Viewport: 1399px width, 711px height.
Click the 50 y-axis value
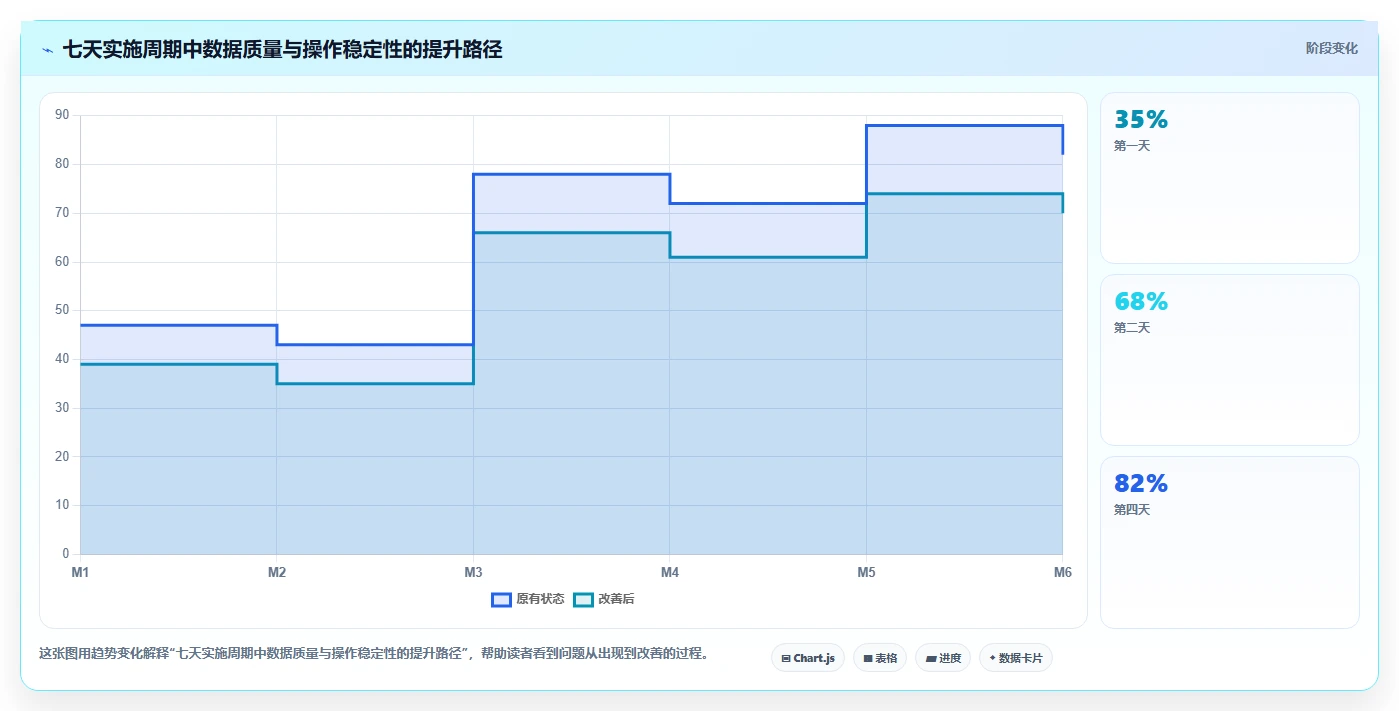click(62, 310)
